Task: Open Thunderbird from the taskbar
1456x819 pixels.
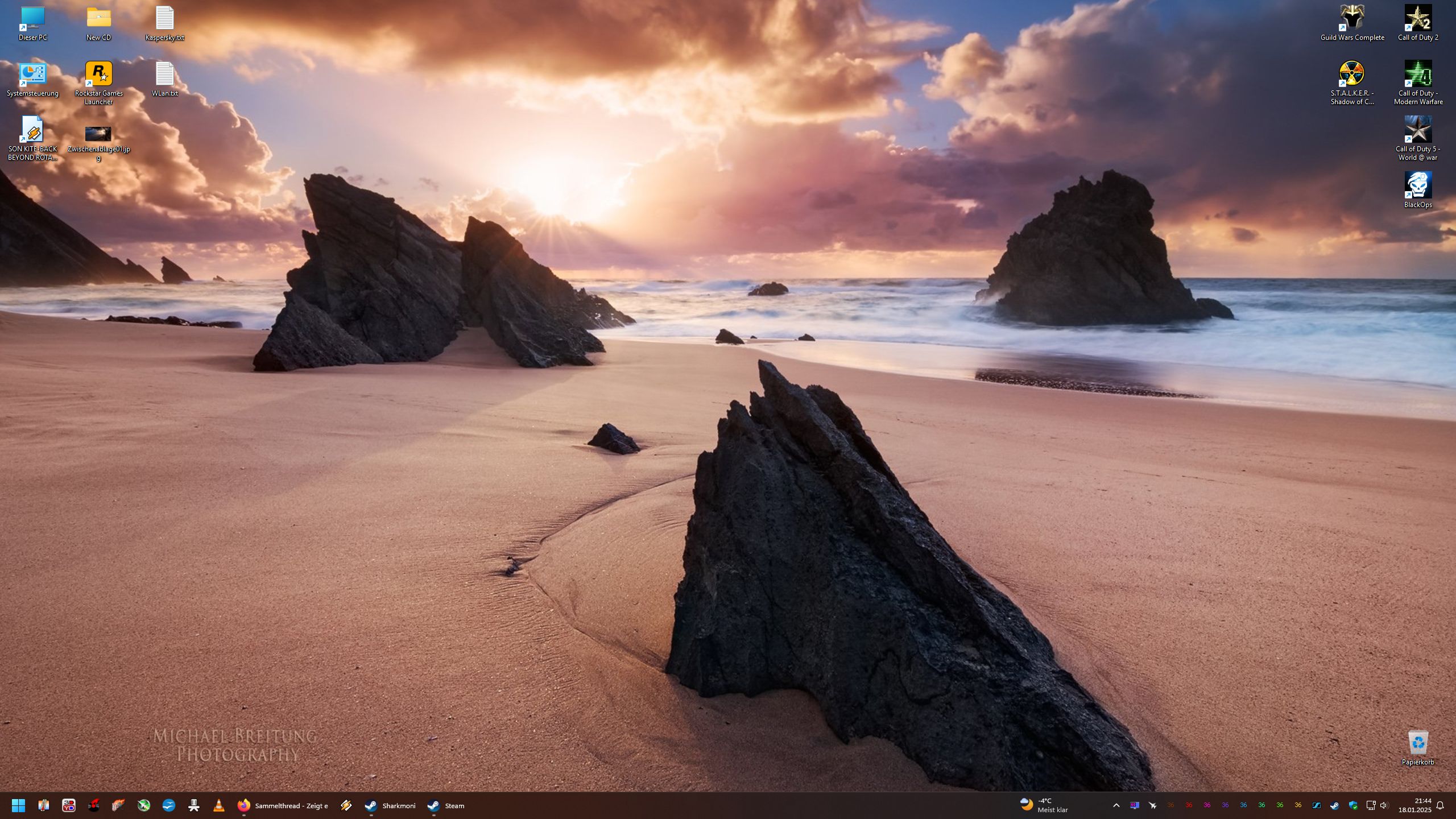Action: [x=169, y=805]
